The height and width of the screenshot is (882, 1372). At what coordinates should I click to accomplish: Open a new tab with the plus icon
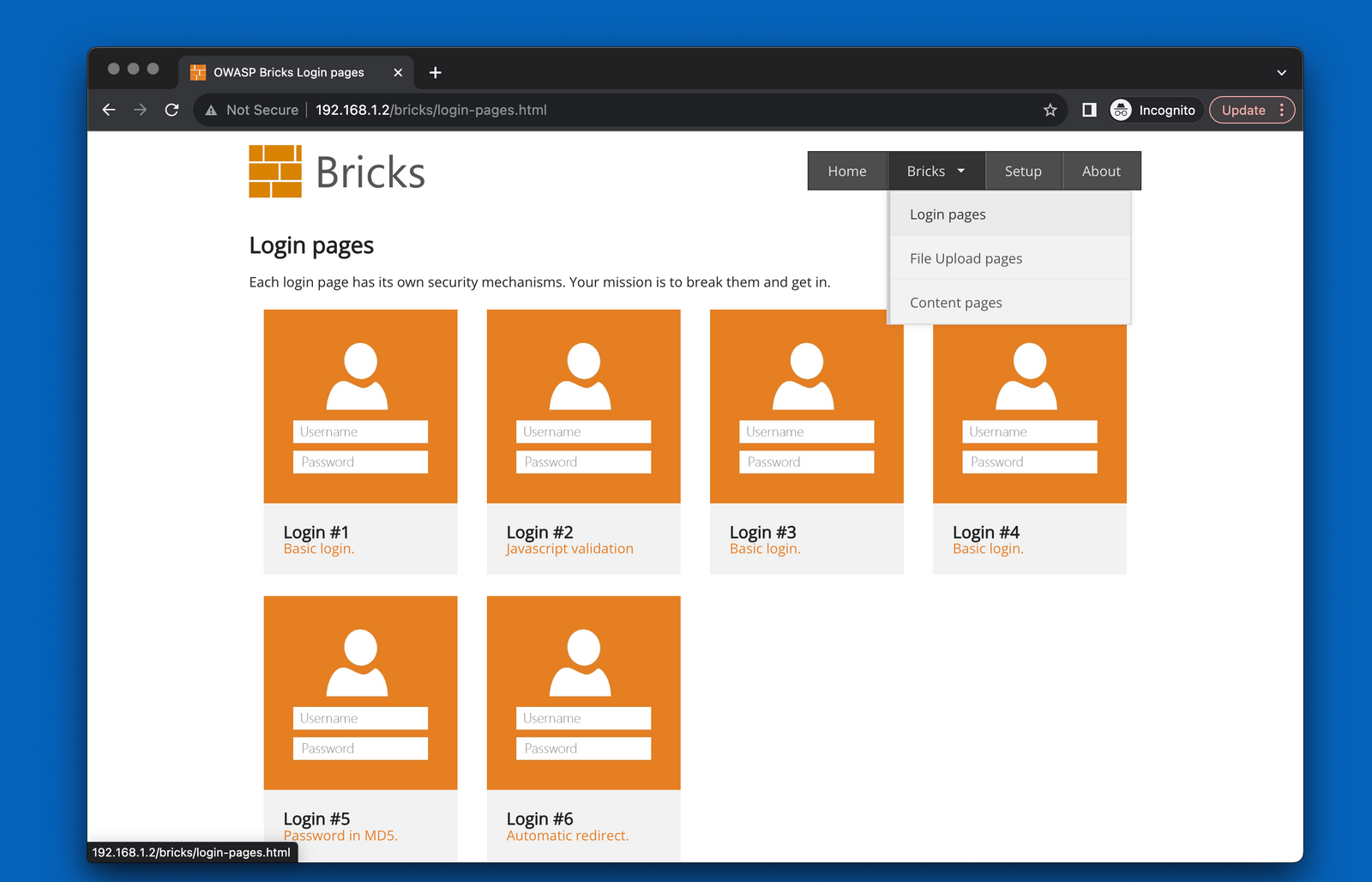click(x=435, y=73)
